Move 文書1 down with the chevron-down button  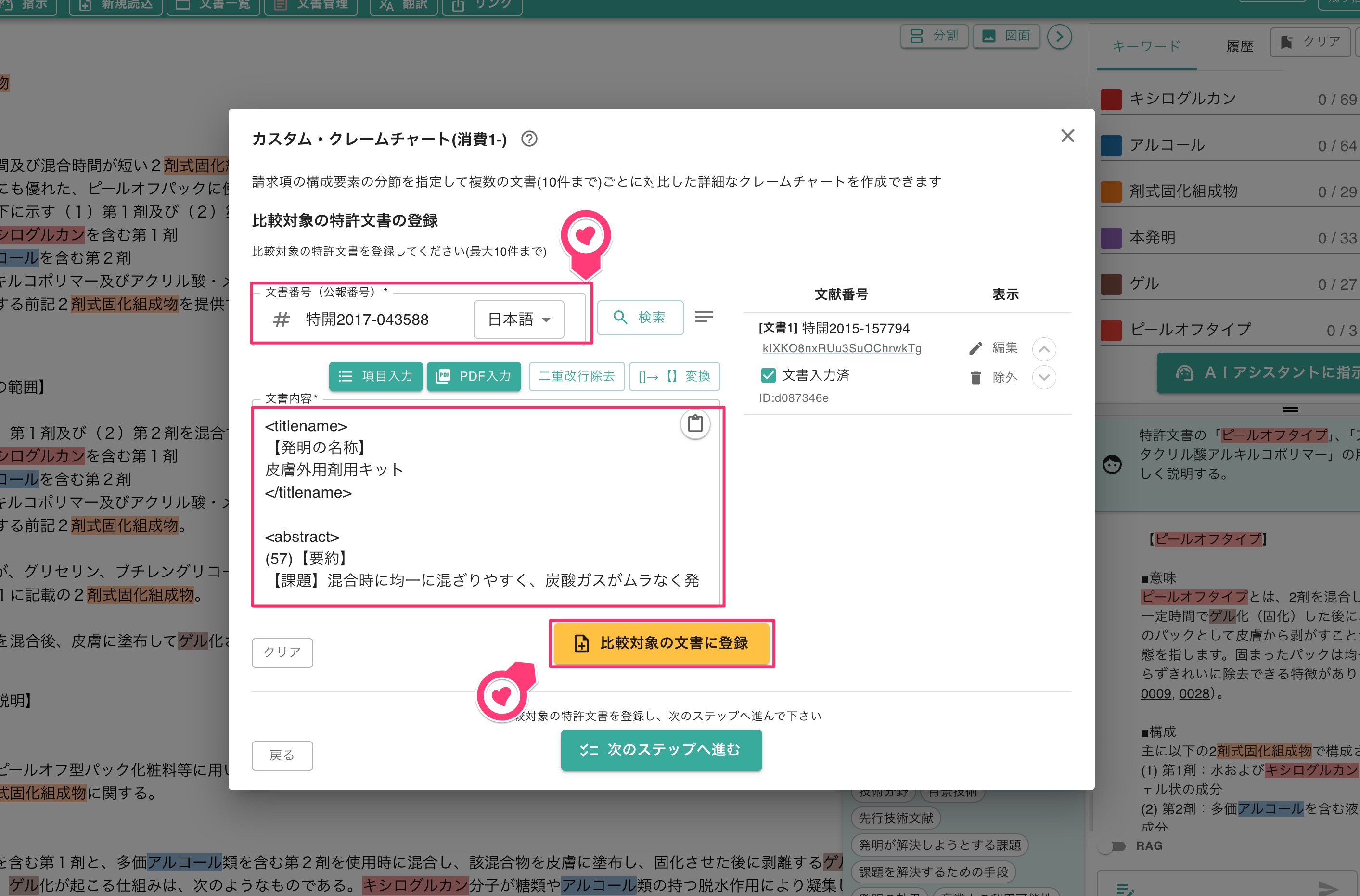click(x=1043, y=377)
